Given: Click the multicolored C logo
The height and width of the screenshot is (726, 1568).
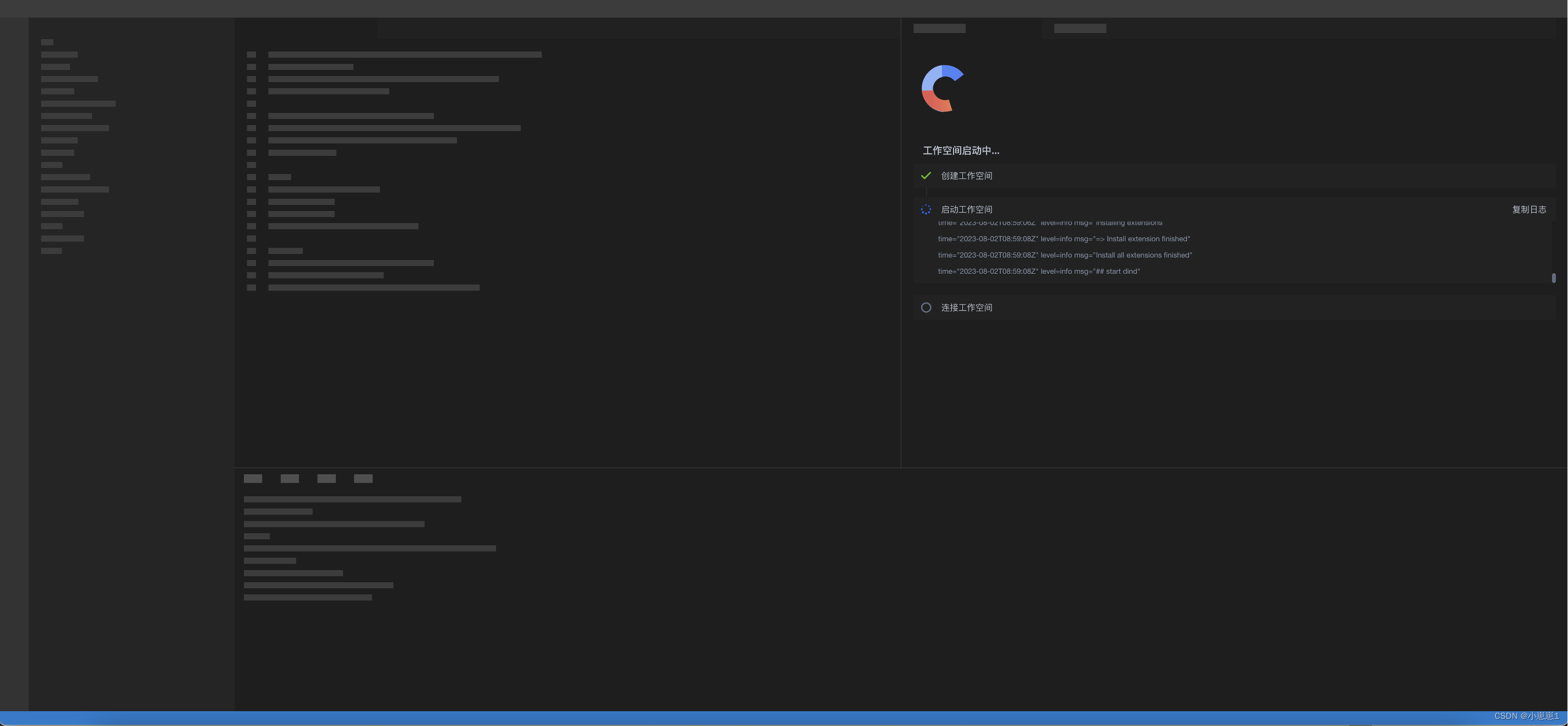Looking at the screenshot, I should [x=942, y=88].
